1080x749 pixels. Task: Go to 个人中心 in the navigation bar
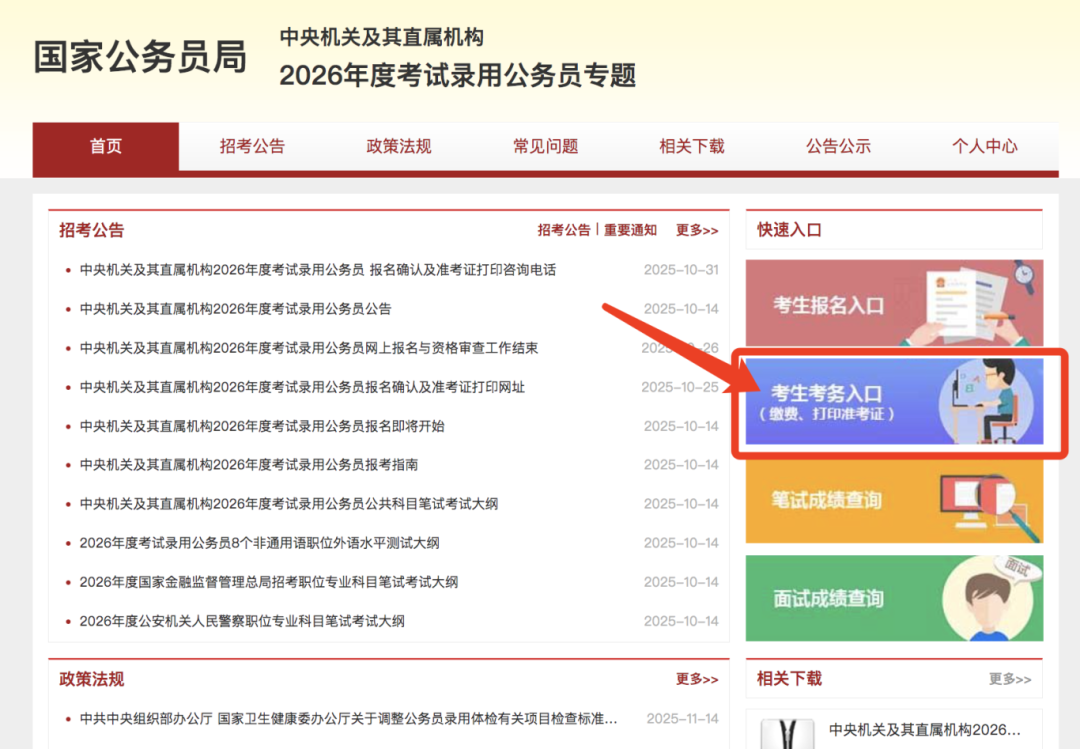point(985,146)
